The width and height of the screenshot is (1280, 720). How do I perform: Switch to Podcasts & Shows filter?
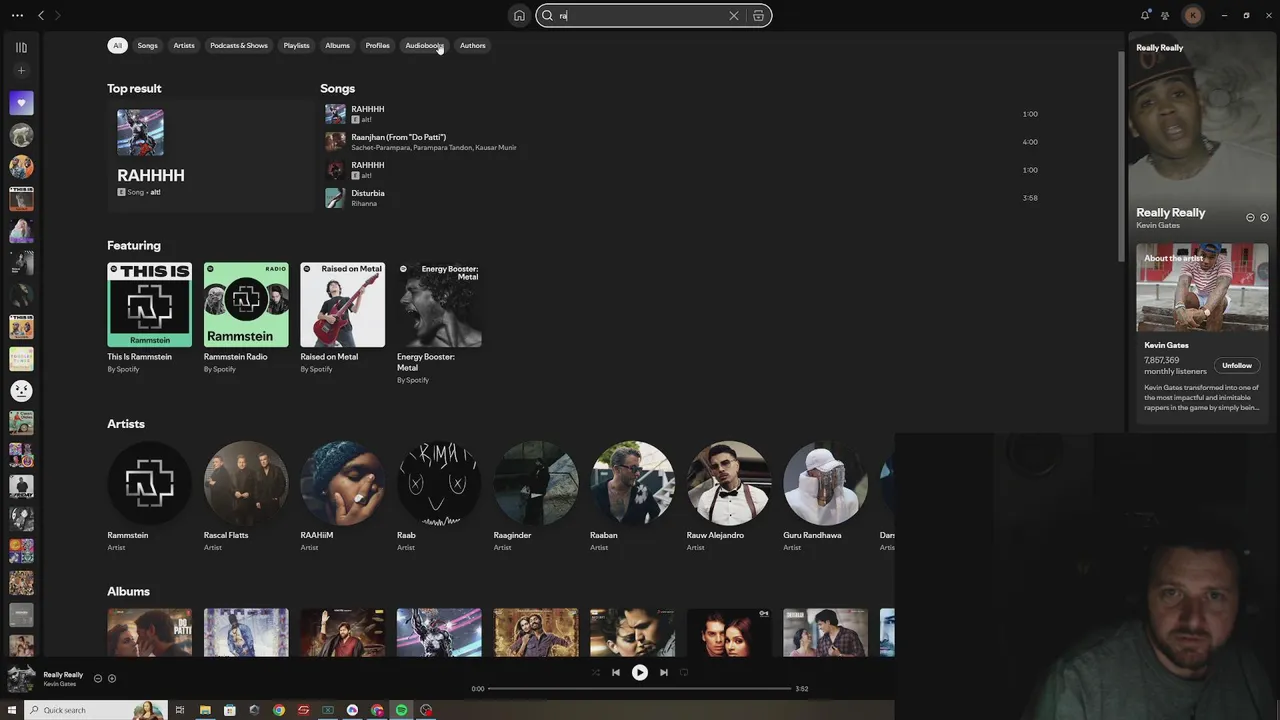click(239, 45)
